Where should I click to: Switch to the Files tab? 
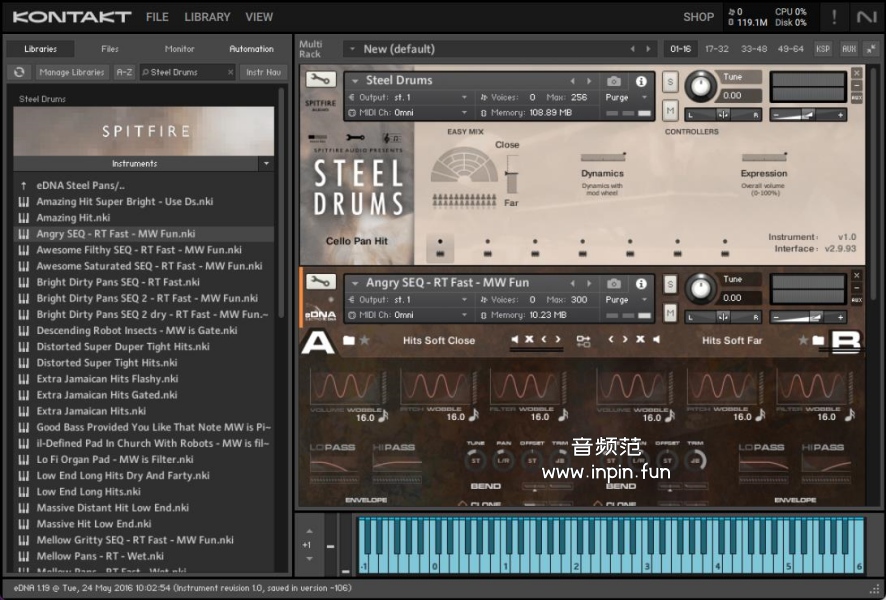(109, 49)
